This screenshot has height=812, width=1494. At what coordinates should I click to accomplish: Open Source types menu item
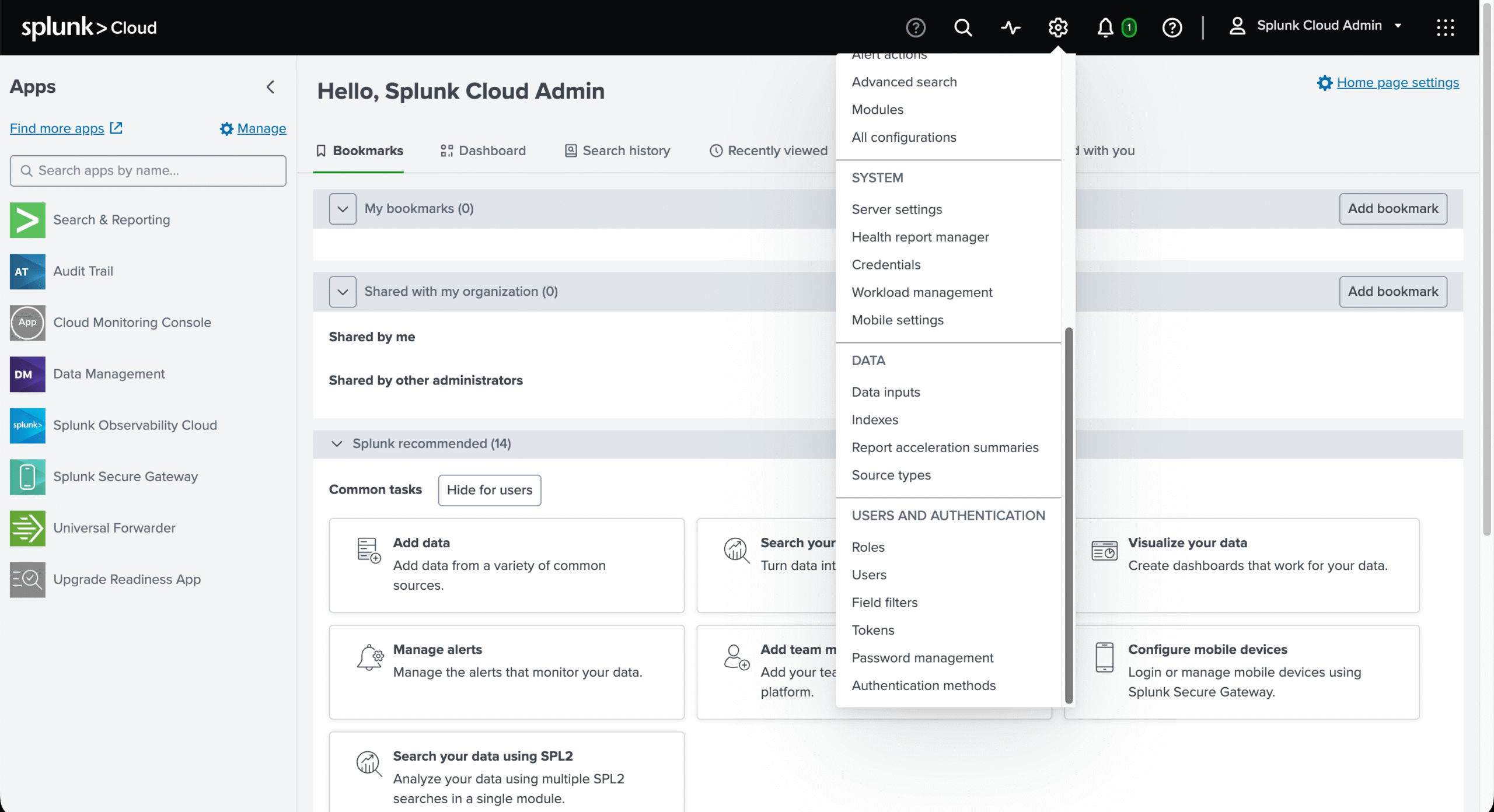point(891,475)
